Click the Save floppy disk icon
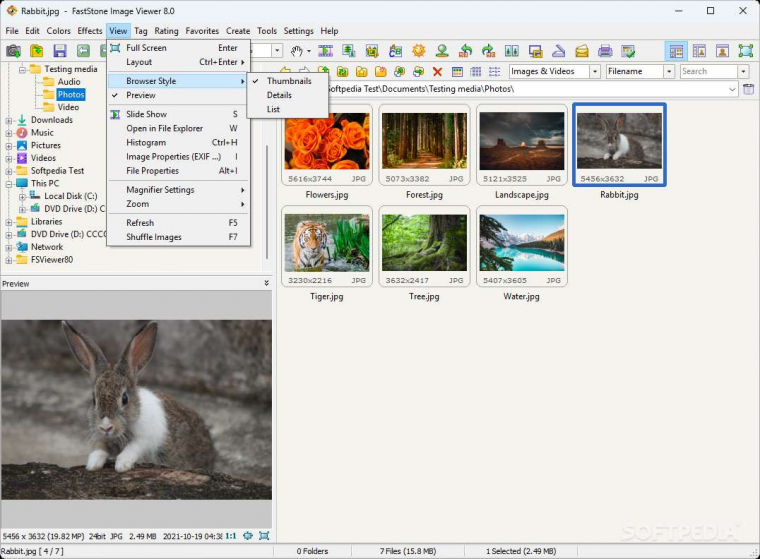 [60, 51]
